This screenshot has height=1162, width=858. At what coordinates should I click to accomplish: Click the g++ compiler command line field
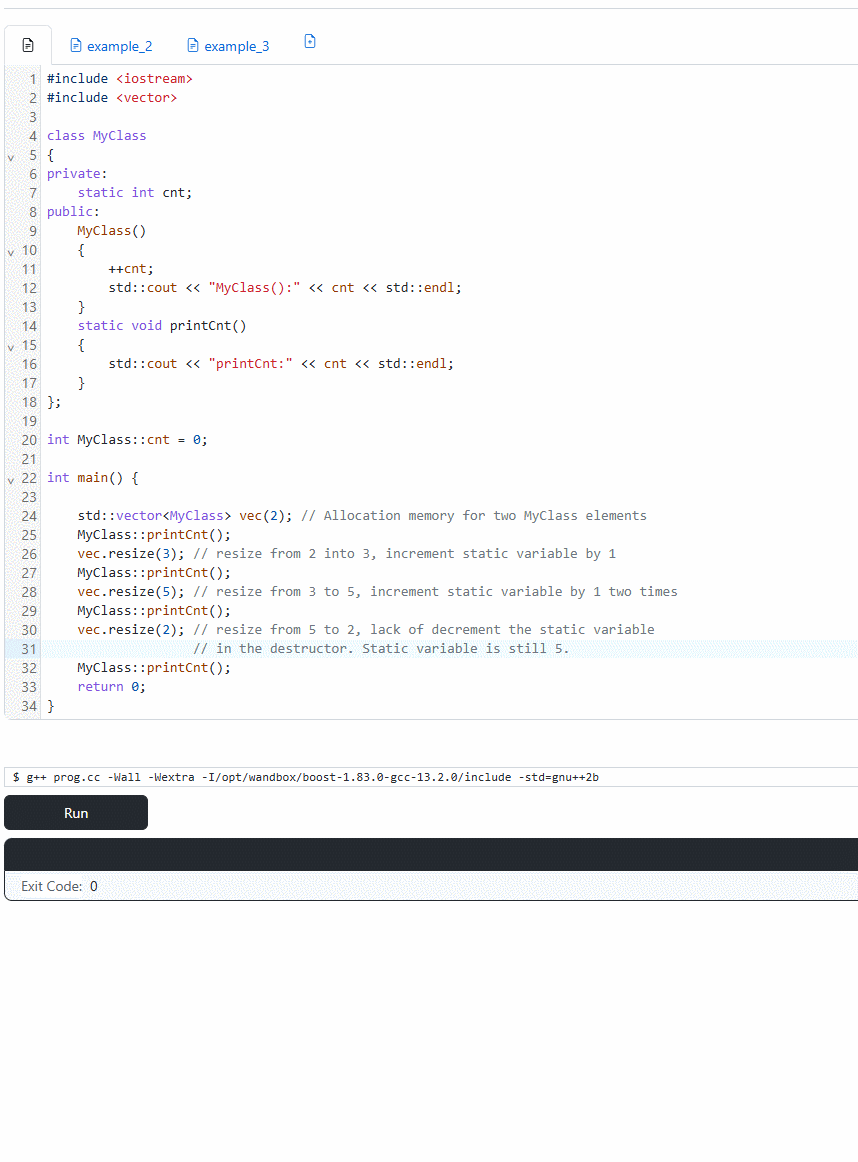click(x=430, y=777)
